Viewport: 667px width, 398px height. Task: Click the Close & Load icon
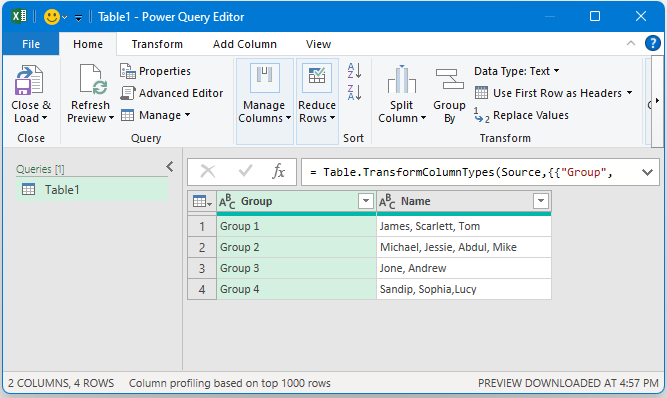(29, 80)
